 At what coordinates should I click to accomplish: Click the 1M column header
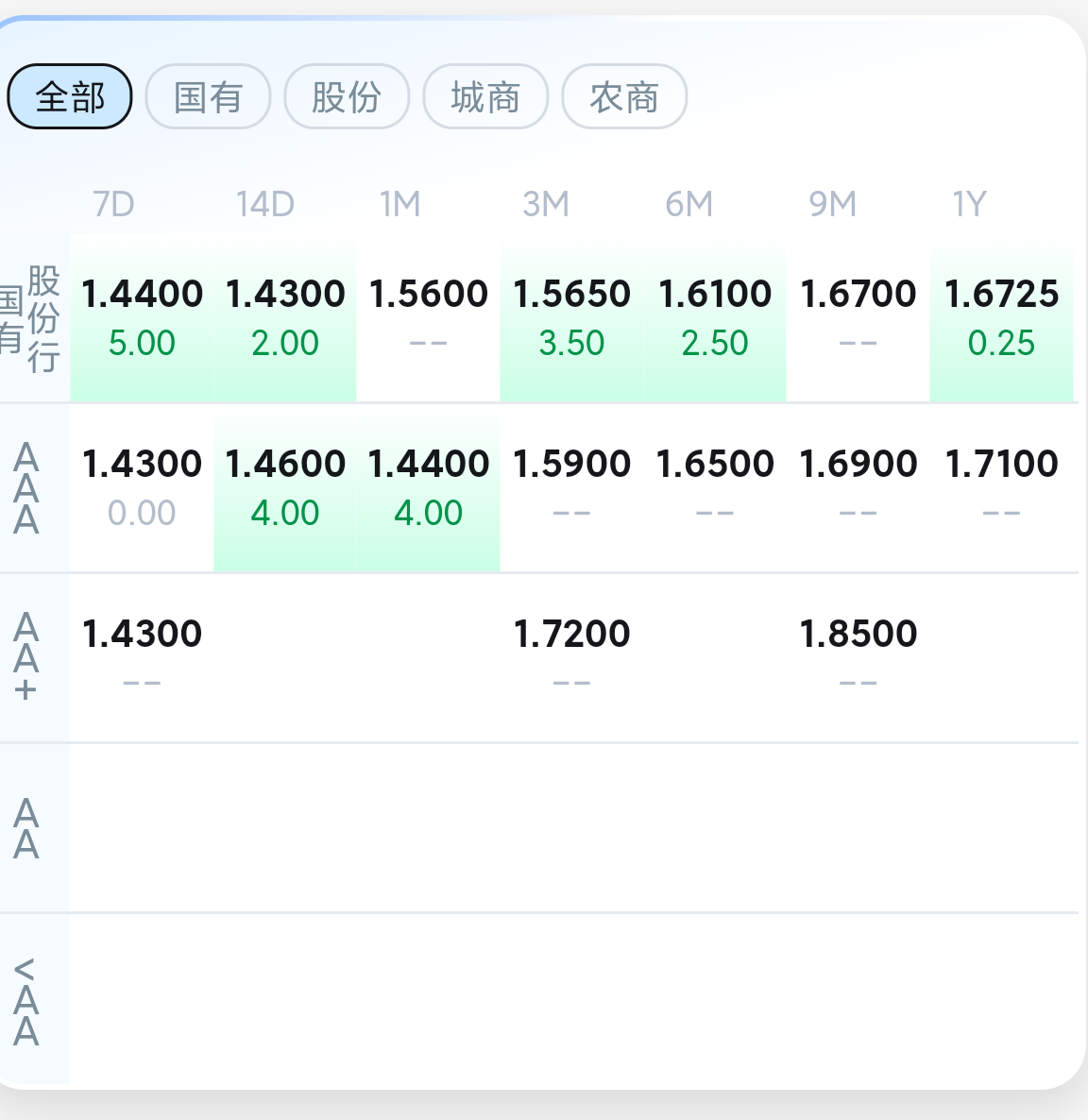[400, 204]
